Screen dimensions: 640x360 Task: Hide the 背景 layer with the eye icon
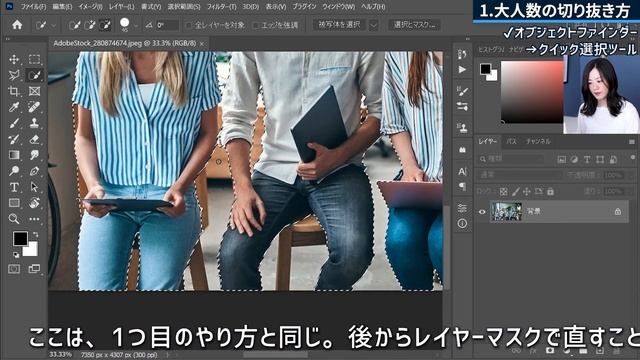pos(482,212)
